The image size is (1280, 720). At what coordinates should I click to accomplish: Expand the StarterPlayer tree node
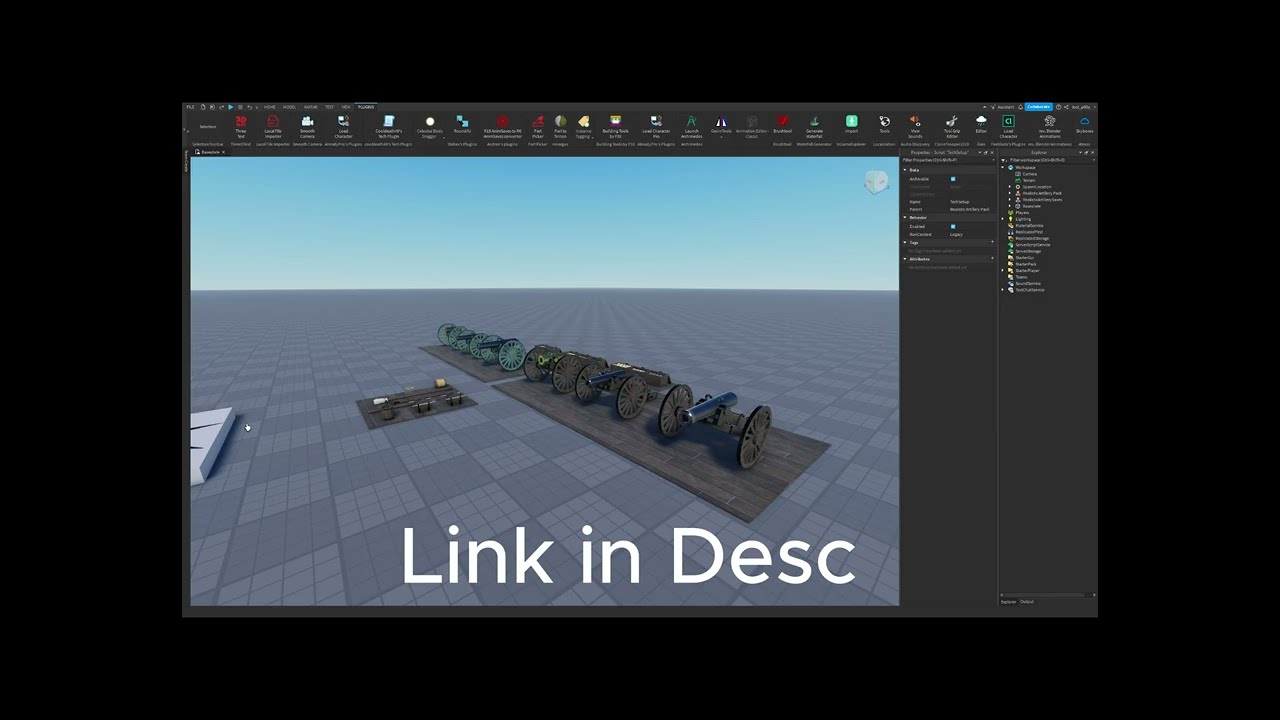click(x=1003, y=270)
